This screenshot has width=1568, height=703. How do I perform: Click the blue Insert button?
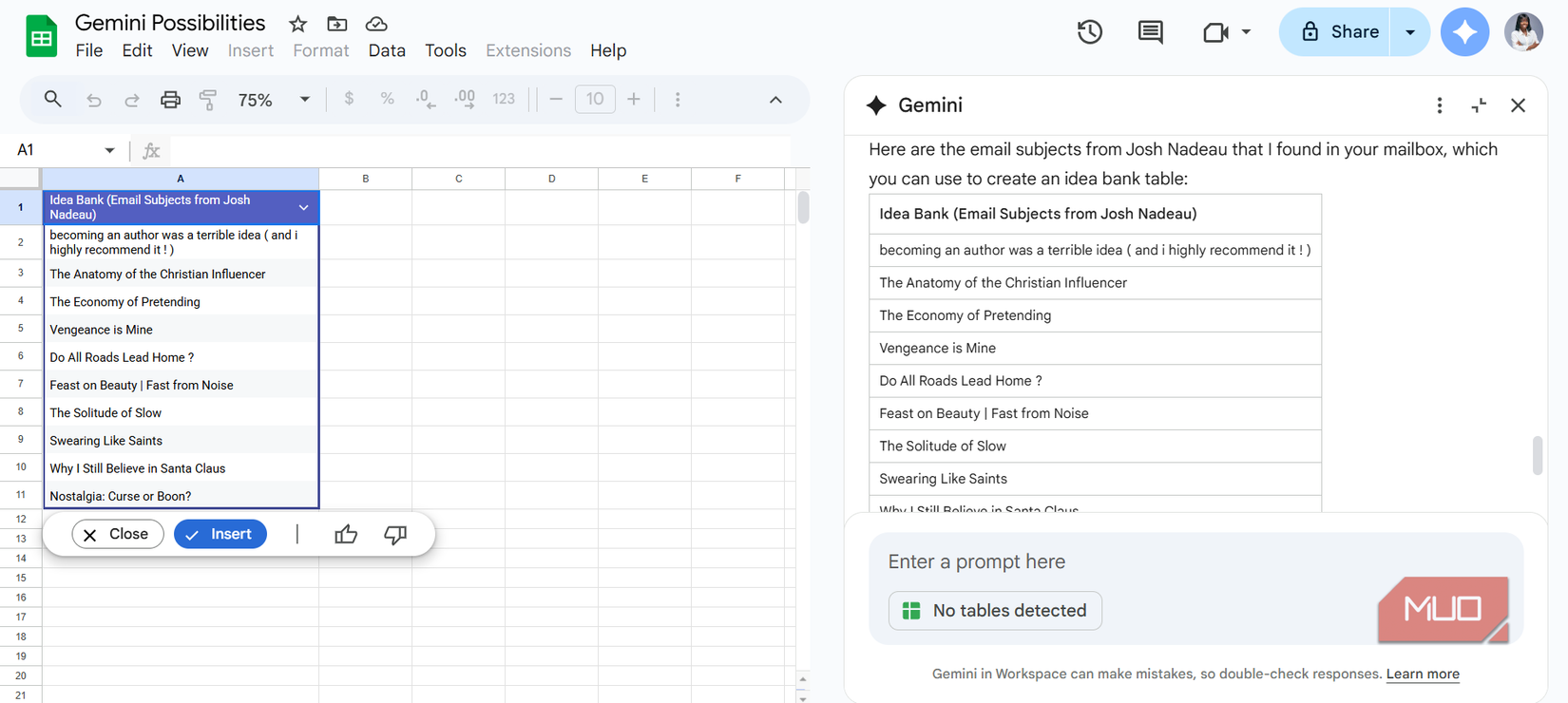tap(220, 534)
